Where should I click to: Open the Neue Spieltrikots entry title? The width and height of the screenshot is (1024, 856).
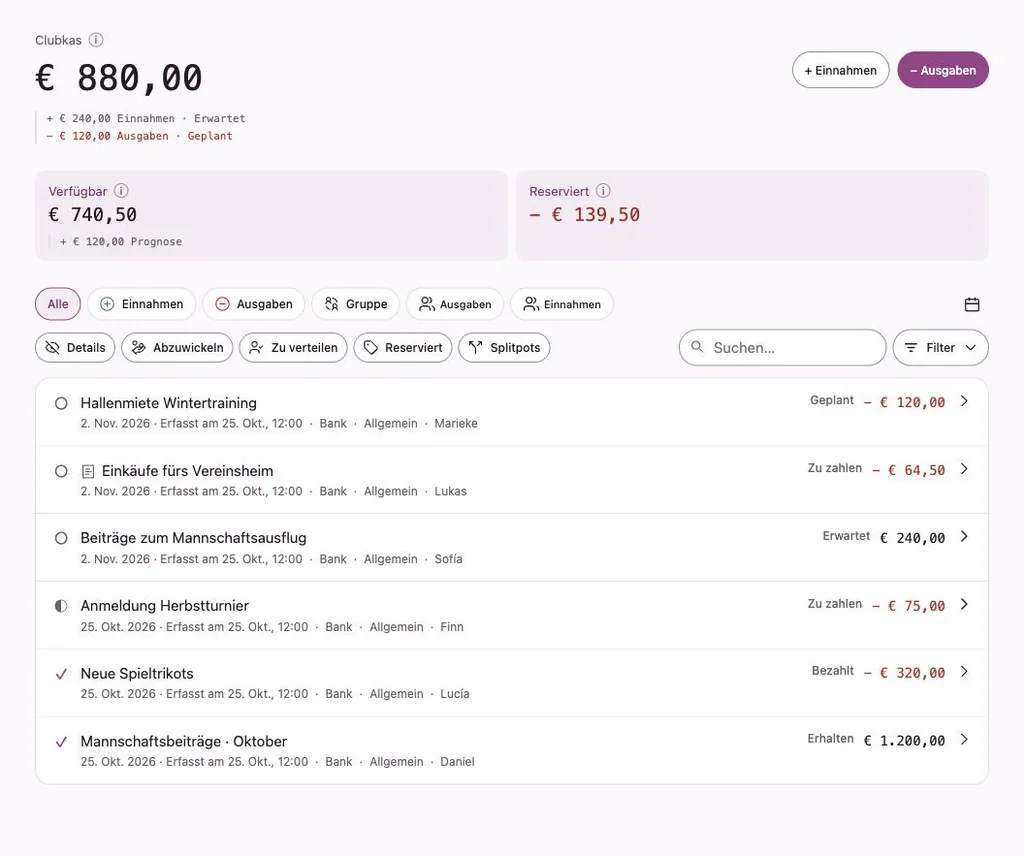(137, 674)
